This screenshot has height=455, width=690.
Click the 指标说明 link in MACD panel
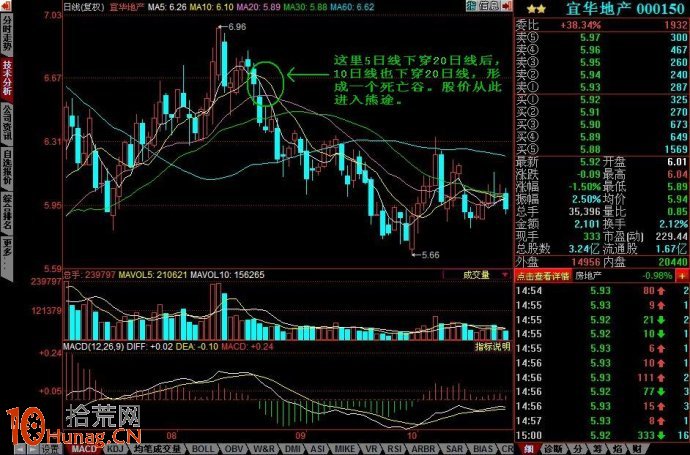click(x=492, y=346)
